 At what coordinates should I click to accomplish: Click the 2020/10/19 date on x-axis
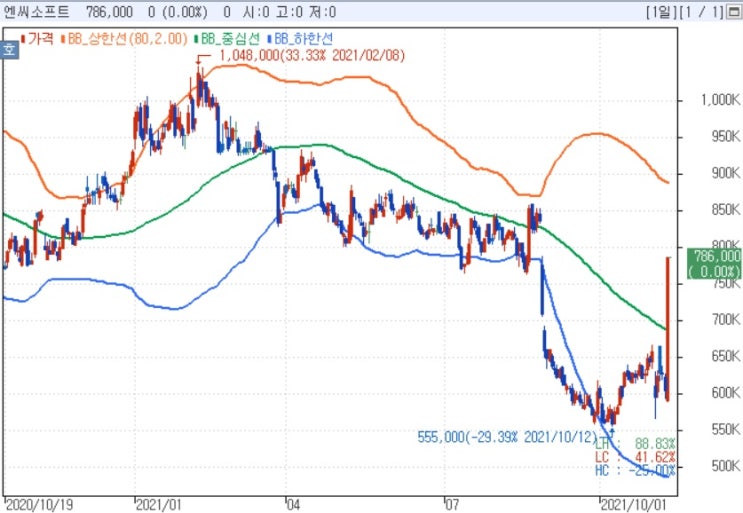(39, 505)
